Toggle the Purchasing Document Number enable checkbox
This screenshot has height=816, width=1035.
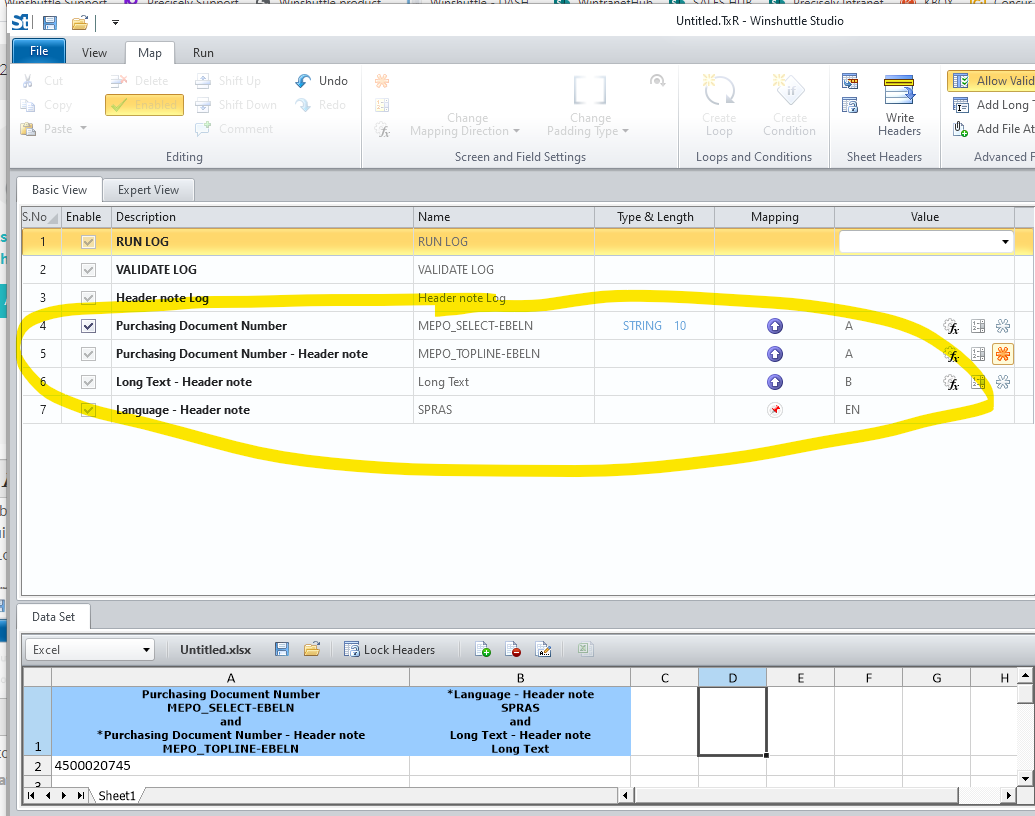(88, 326)
